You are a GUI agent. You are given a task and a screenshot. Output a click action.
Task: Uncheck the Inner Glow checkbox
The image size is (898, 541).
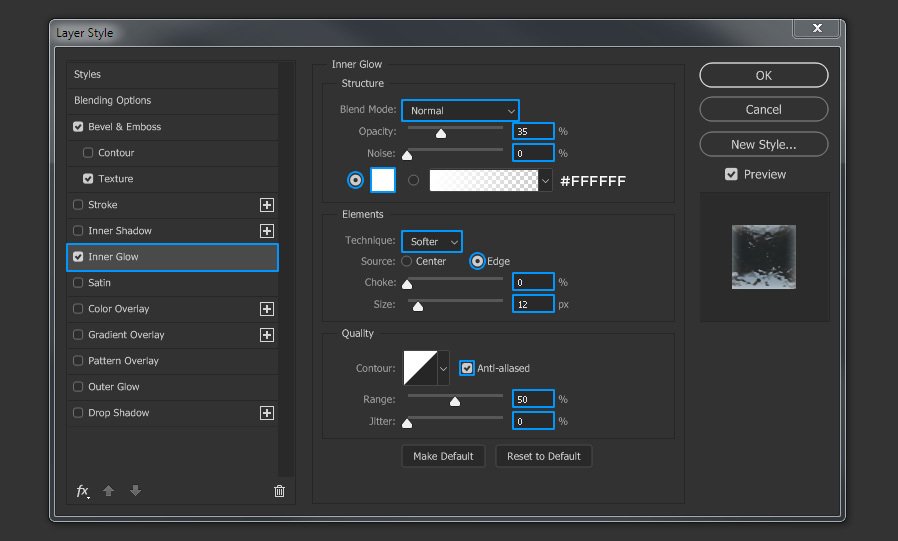coord(78,256)
